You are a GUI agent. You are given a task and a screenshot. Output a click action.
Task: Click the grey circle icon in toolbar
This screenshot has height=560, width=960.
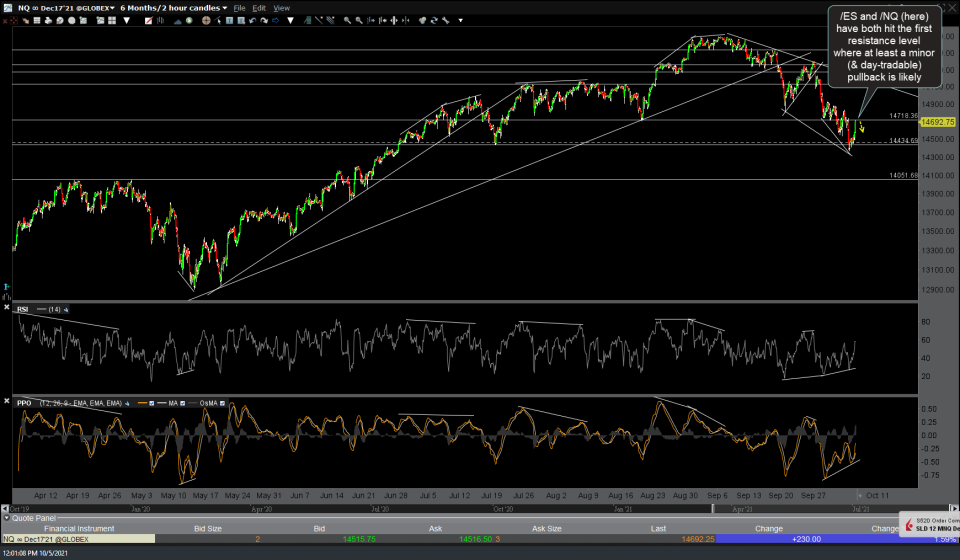pos(72,20)
